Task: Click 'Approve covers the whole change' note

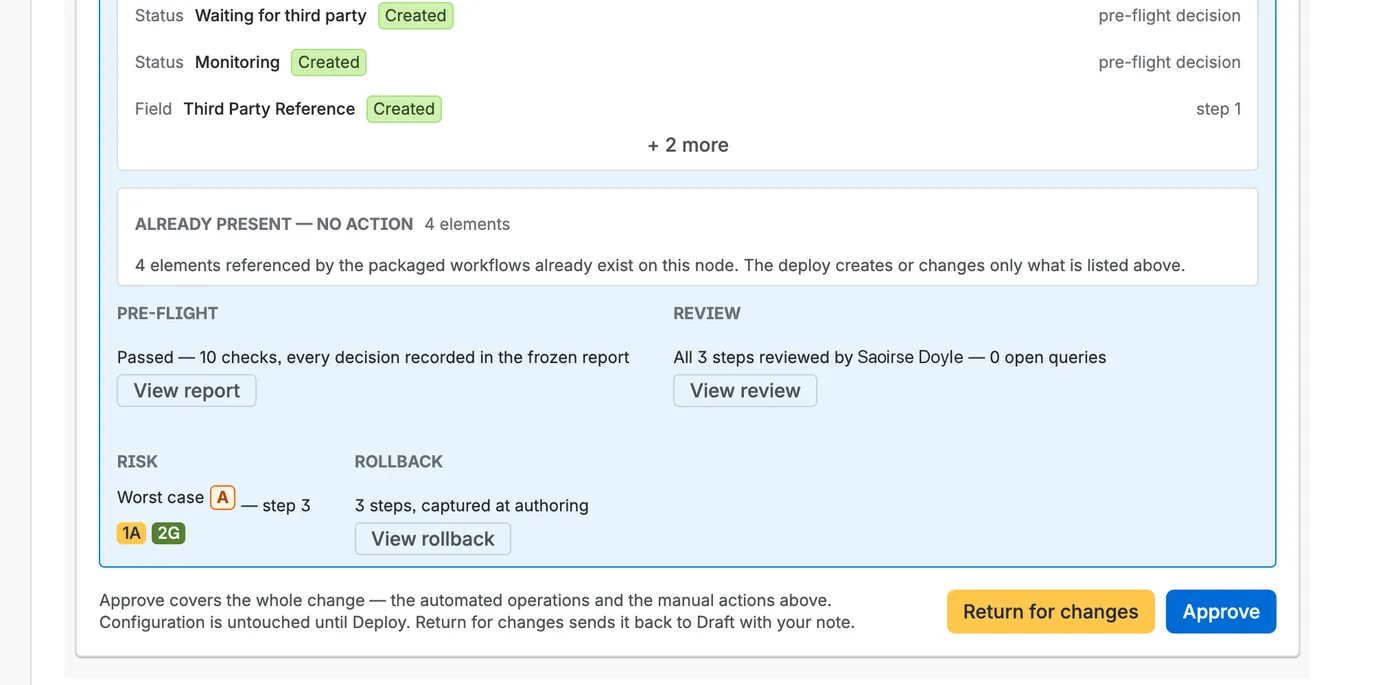Action: (477, 611)
